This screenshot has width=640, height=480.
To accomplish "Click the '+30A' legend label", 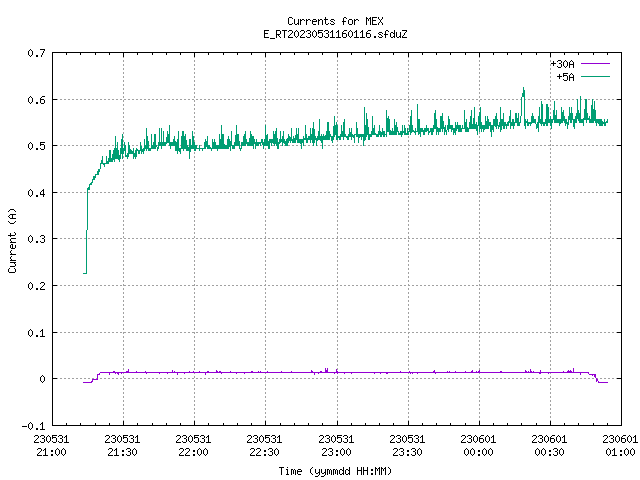I will 562,64.
